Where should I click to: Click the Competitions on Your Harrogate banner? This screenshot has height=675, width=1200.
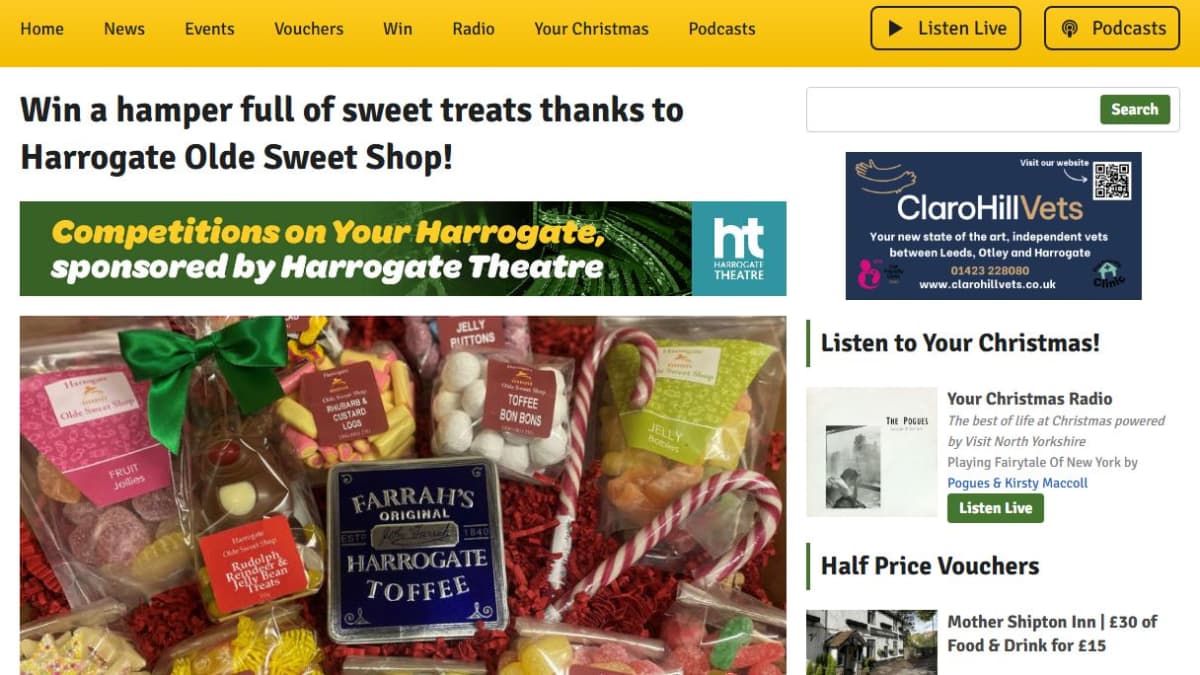(x=403, y=249)
